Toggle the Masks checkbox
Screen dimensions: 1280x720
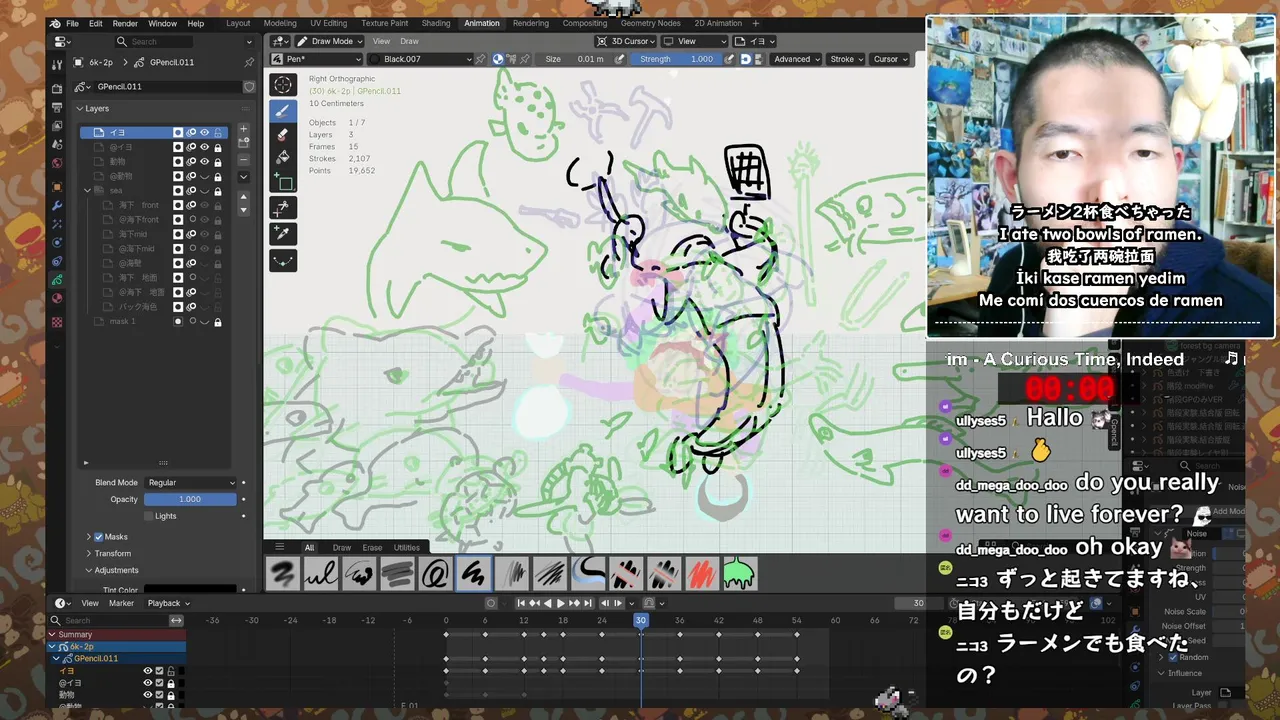click(x=99, y=537)
